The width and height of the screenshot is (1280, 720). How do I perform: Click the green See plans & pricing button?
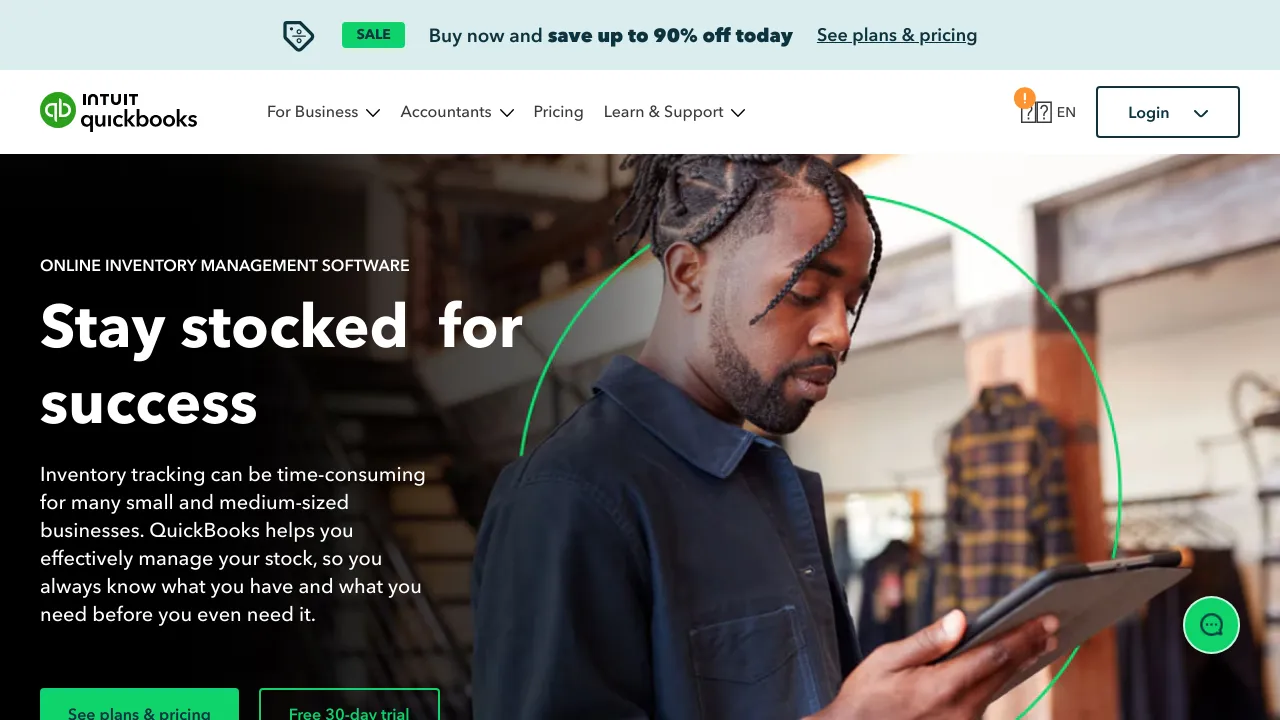pyautogui.click(x=139, y=704)
